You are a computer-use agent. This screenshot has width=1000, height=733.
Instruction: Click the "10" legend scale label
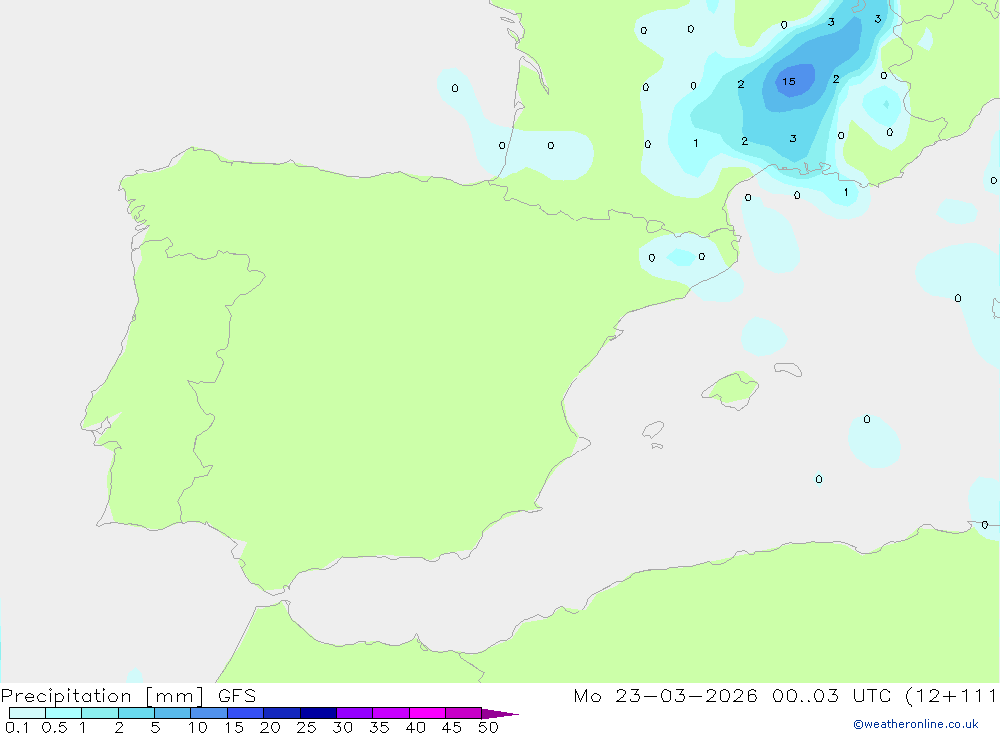click(x=198, y=727)
